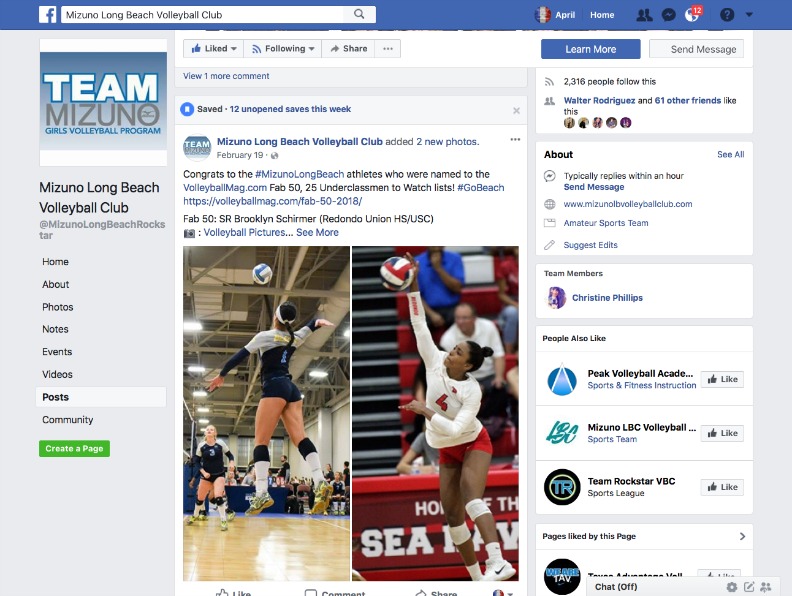Click Christine Phillips avatar
The height and width of the screenshot is (596, 792).
pyautogui.click(x=556, y=298)
